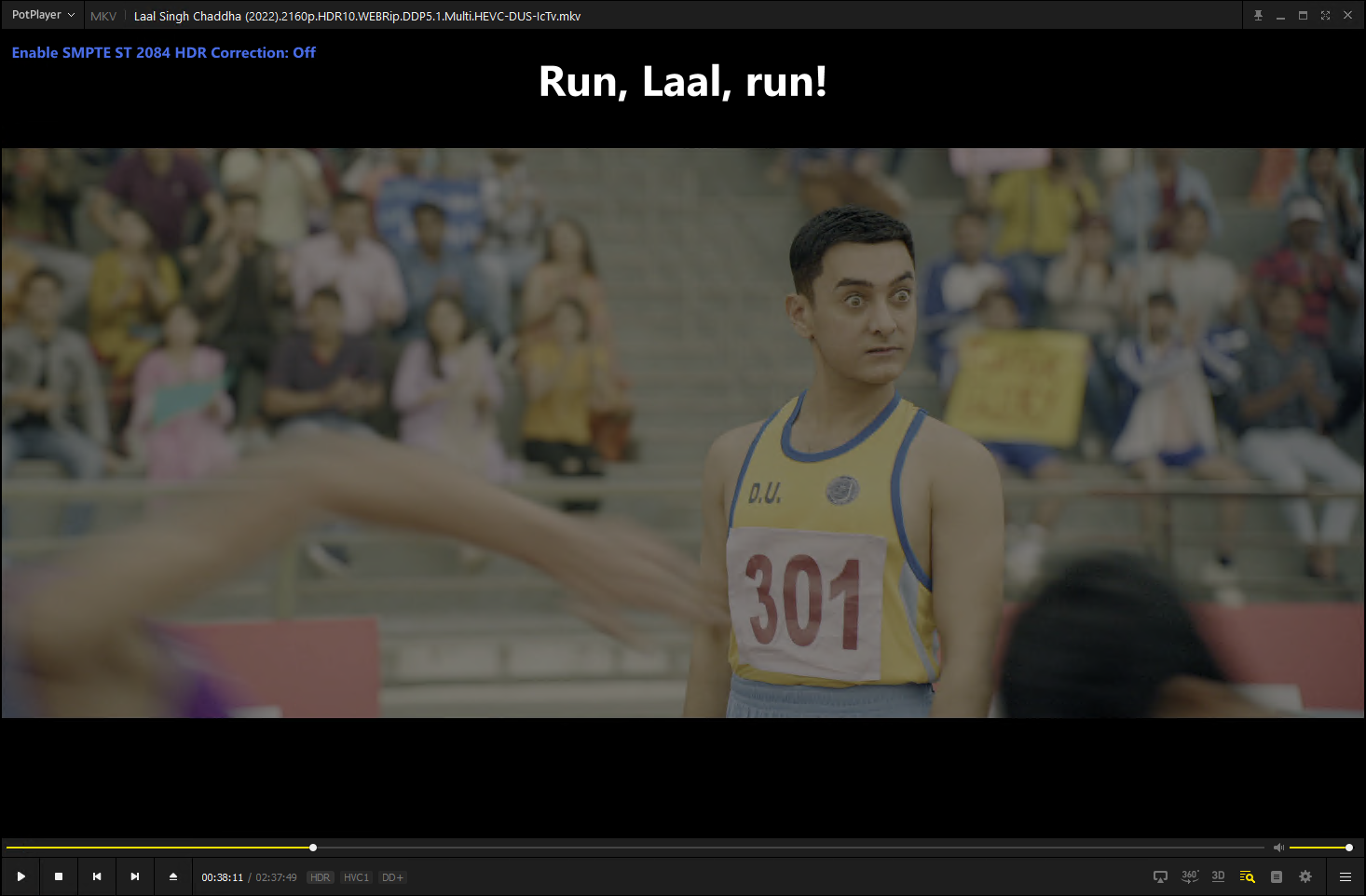Open the playlist search panel
This screenshot has width=1366, height=896.
[x=1247, y=876]
